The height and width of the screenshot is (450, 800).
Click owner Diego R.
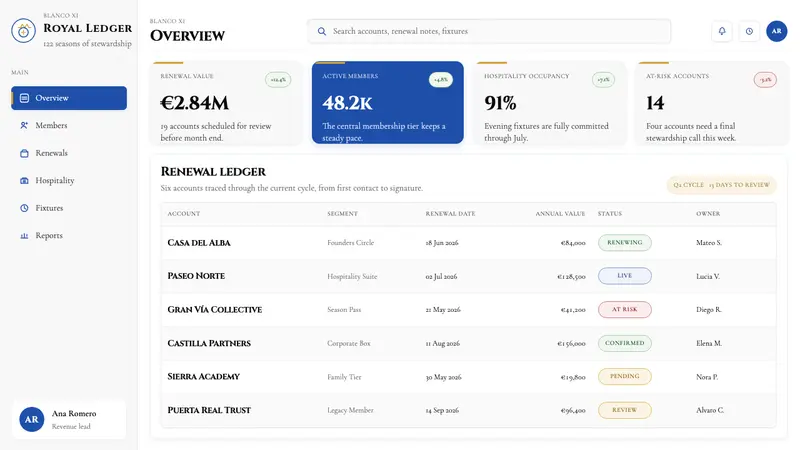[709, 310]
